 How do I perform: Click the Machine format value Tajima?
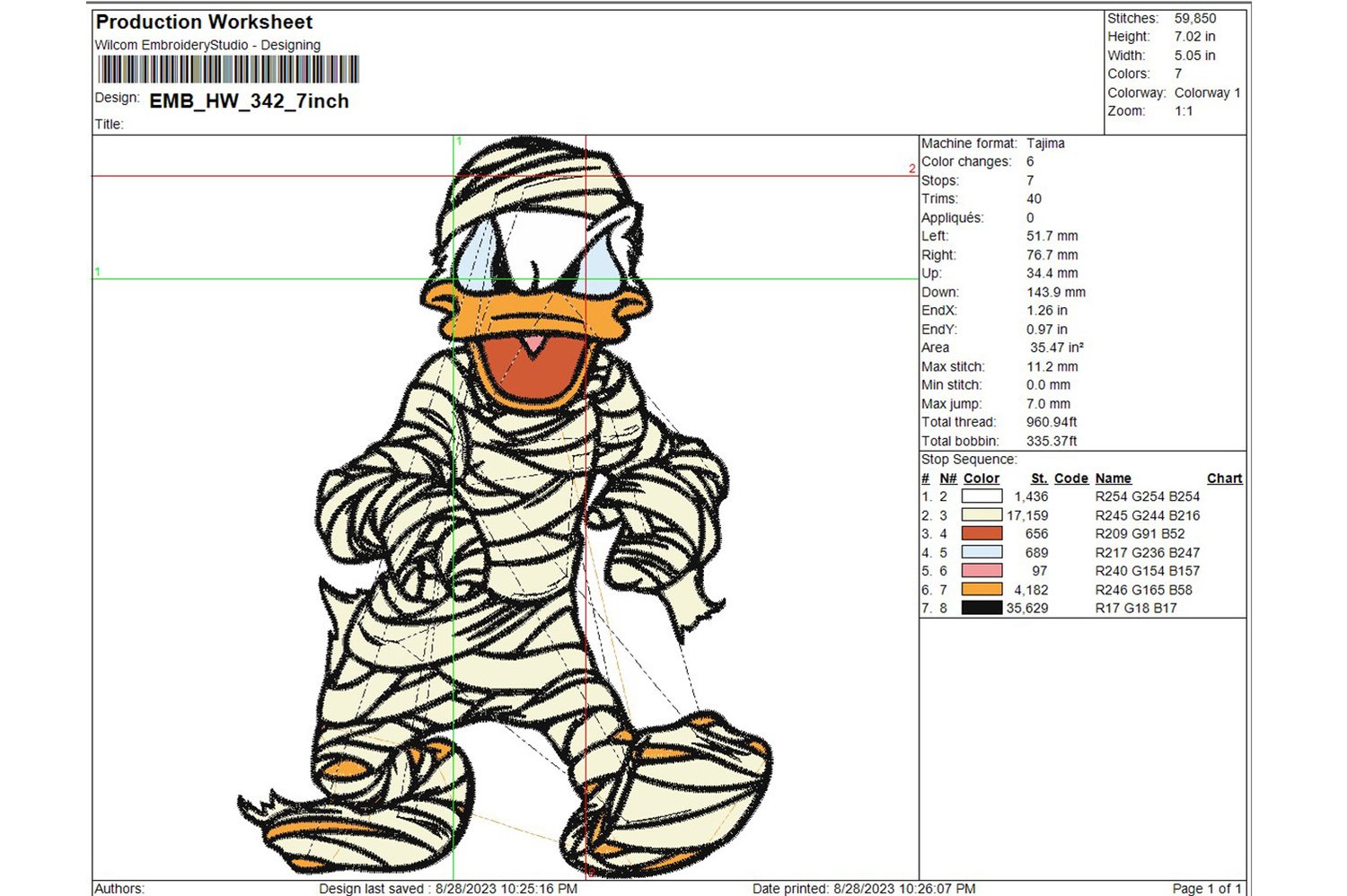point(1045,144)
